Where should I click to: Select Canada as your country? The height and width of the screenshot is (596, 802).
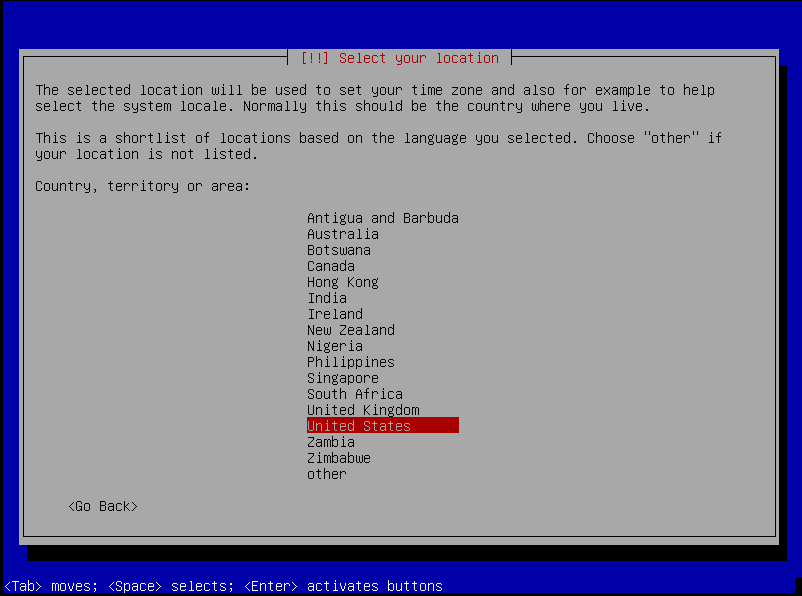pyautogui.click(x=330, y=266)
